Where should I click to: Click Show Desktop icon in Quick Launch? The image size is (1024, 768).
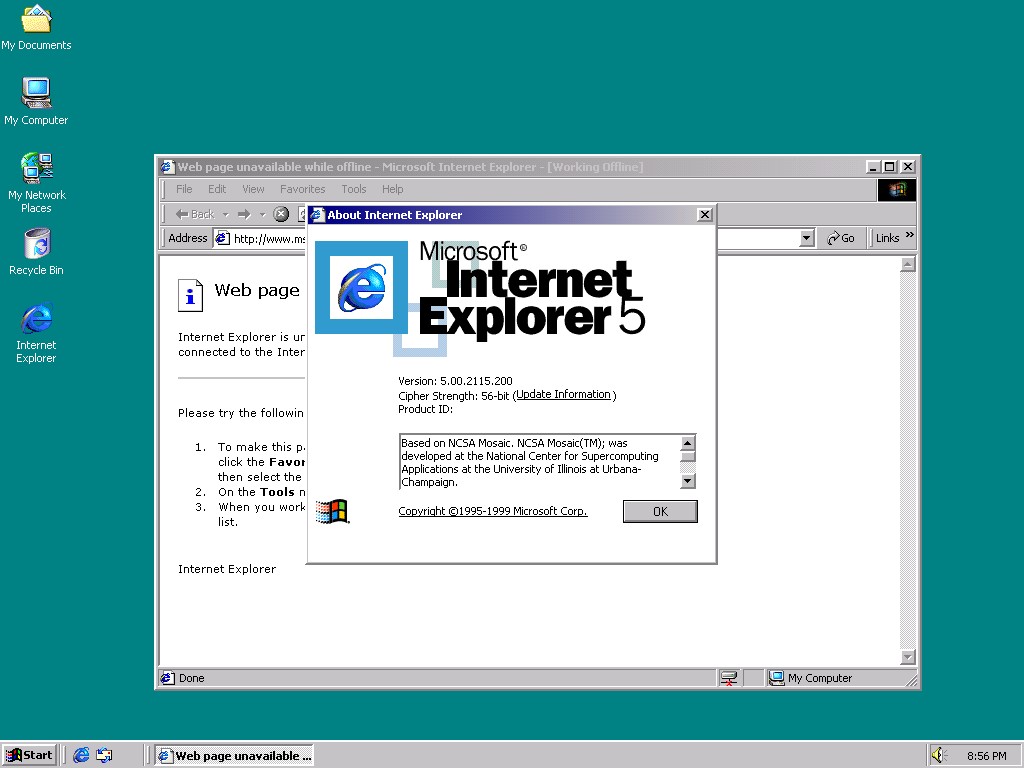click(104, 756)
